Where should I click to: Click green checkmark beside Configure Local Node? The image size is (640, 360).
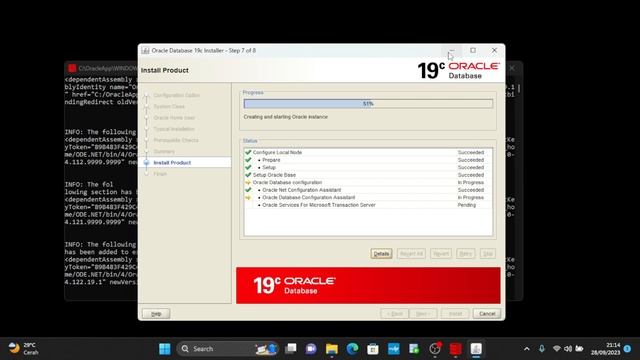(248, 152)
